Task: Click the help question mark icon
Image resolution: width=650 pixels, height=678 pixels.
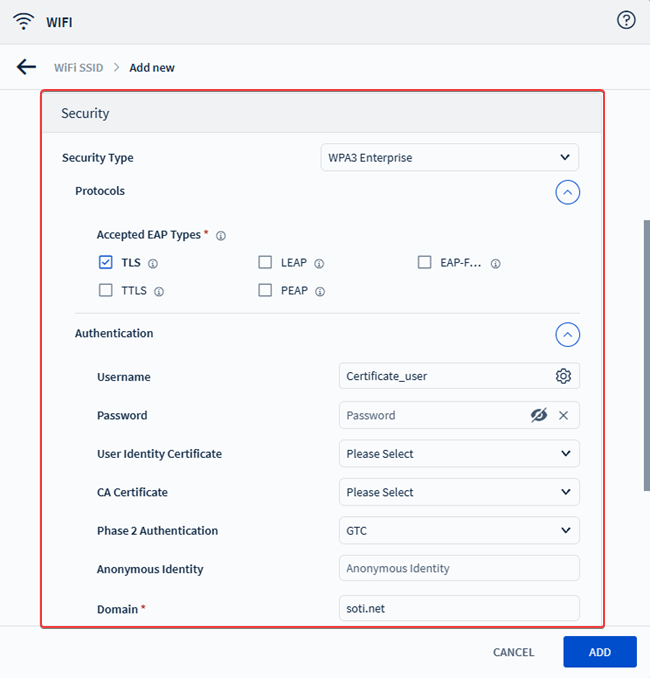Action: tap(626, 20)
